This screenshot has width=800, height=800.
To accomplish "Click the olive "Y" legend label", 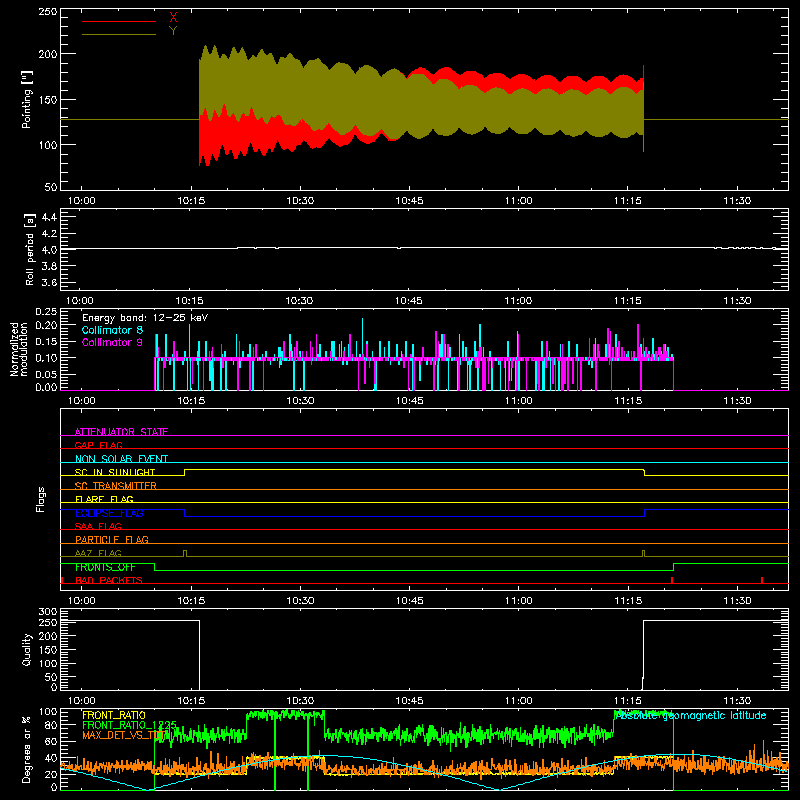I will [173, 31].
